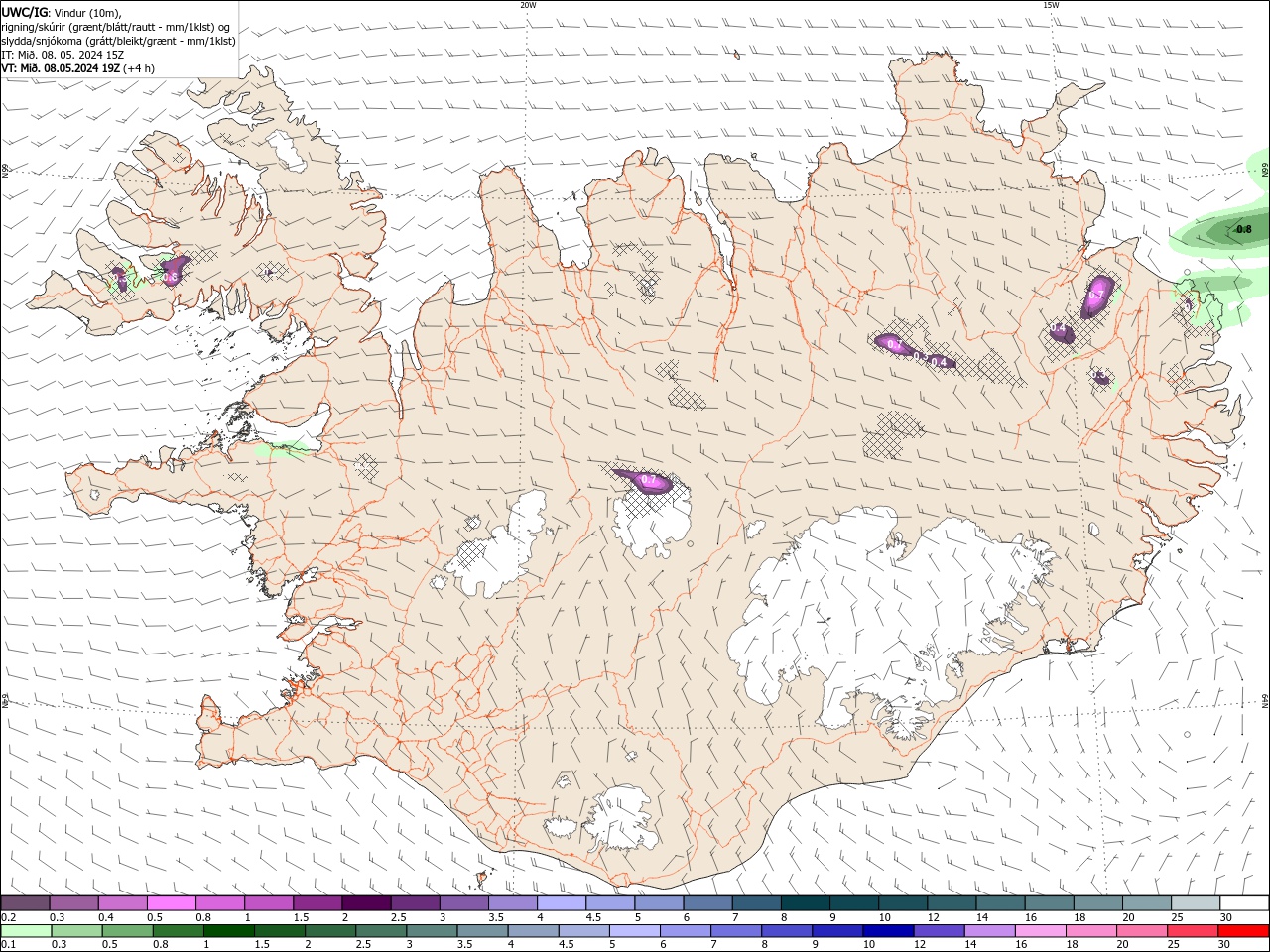Click the 20W longitude label
1270x952 pixels.
pos(528,5)
